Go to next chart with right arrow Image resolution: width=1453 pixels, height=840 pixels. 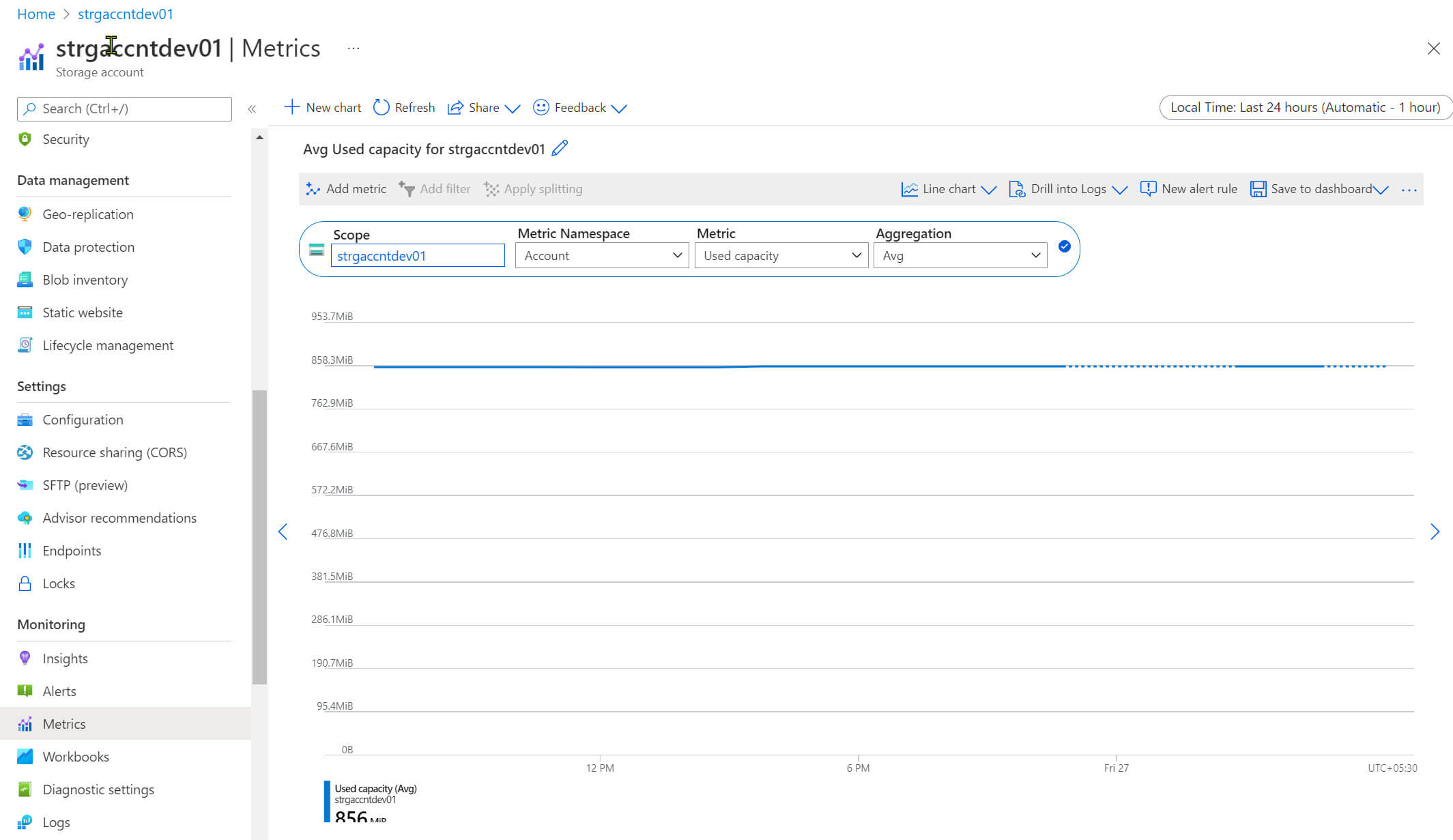point(1434,532)
